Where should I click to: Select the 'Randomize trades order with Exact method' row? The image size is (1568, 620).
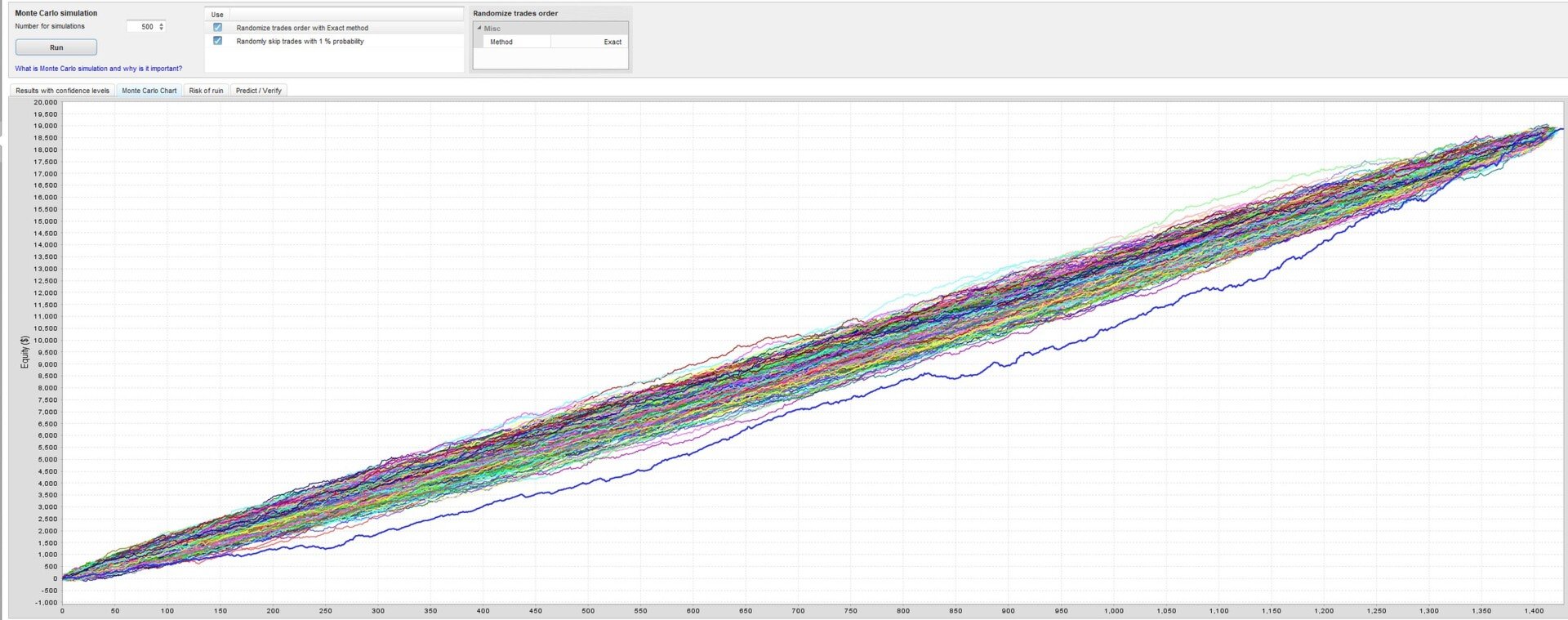coord(334,28)
